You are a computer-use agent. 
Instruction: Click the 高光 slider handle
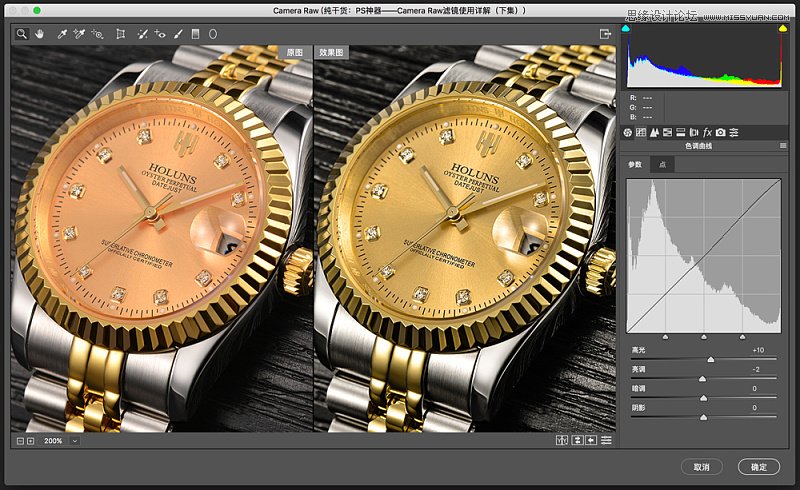[x=711, y=359]
